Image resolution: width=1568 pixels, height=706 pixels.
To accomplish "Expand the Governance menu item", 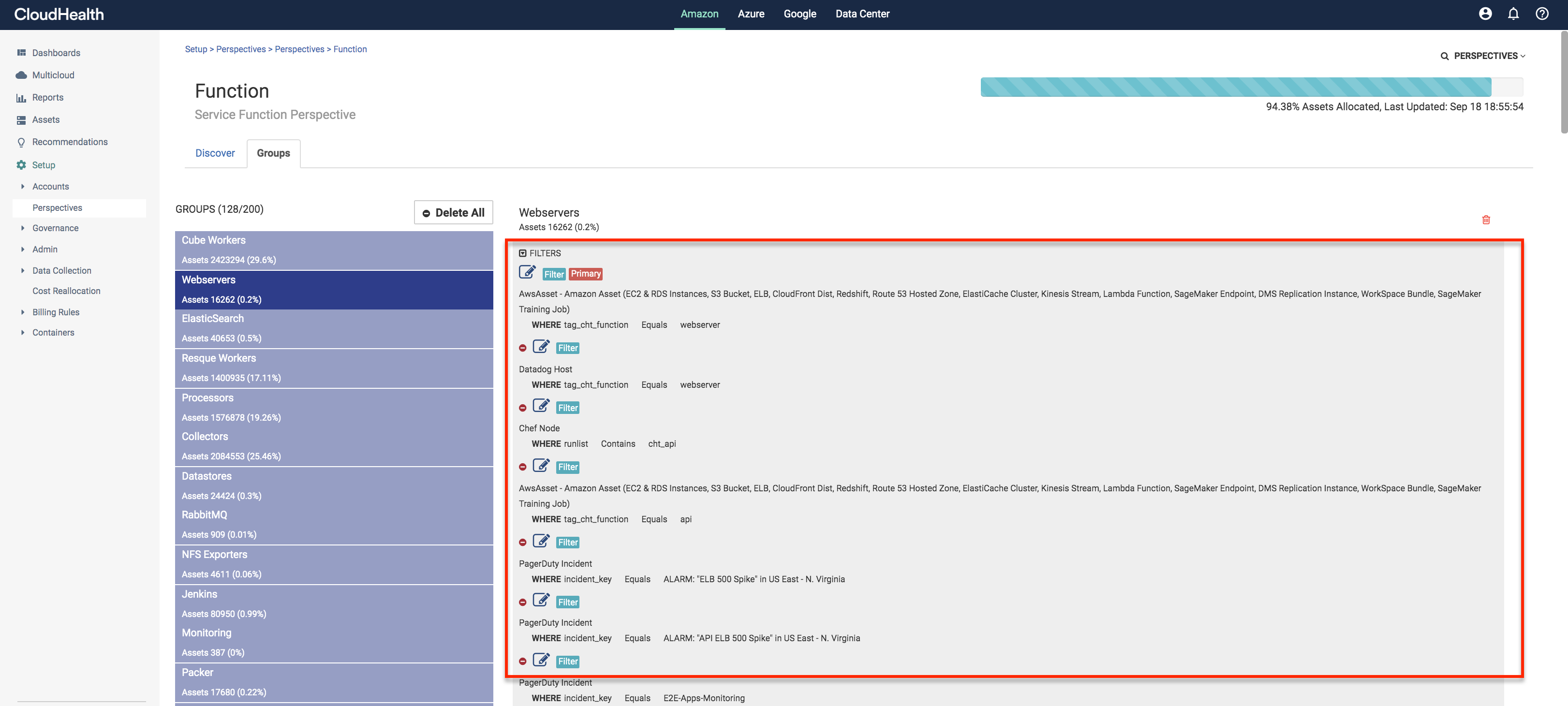I will [23, 228].
